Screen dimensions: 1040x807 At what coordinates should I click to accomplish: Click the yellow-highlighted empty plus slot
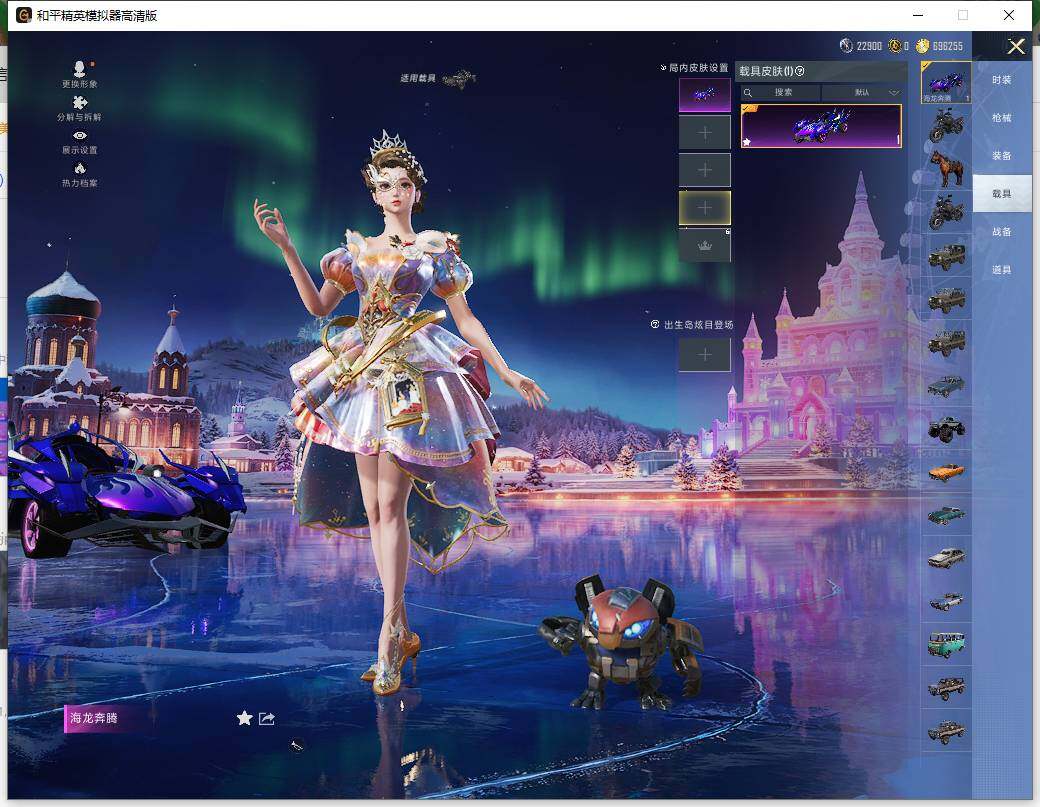[x=704, y=208]
